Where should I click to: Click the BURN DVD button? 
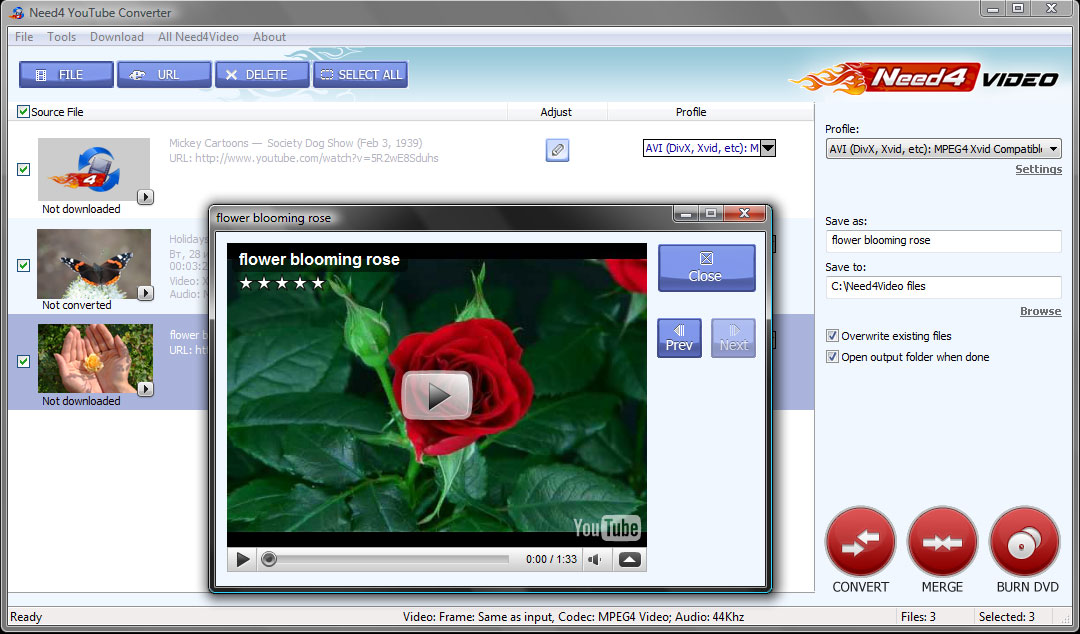[1024, 542]
